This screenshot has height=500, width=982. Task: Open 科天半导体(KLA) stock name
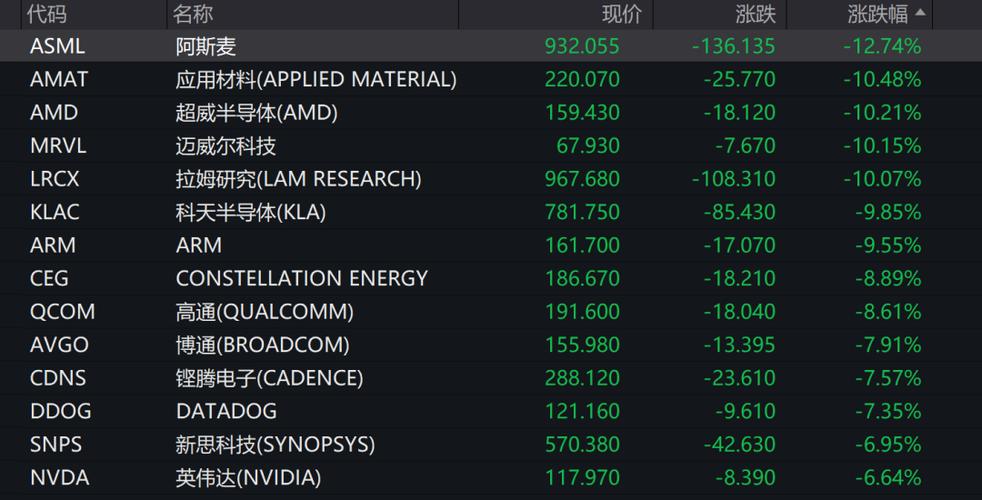[x=251, y=212]
